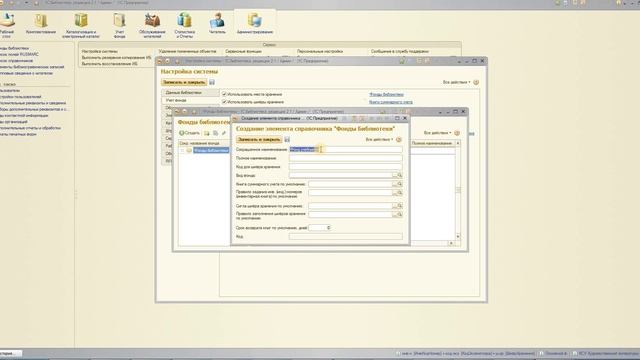Open Персональные настройки command
The height and width of the screenshot is (360, 640).
tap(320, 51)
